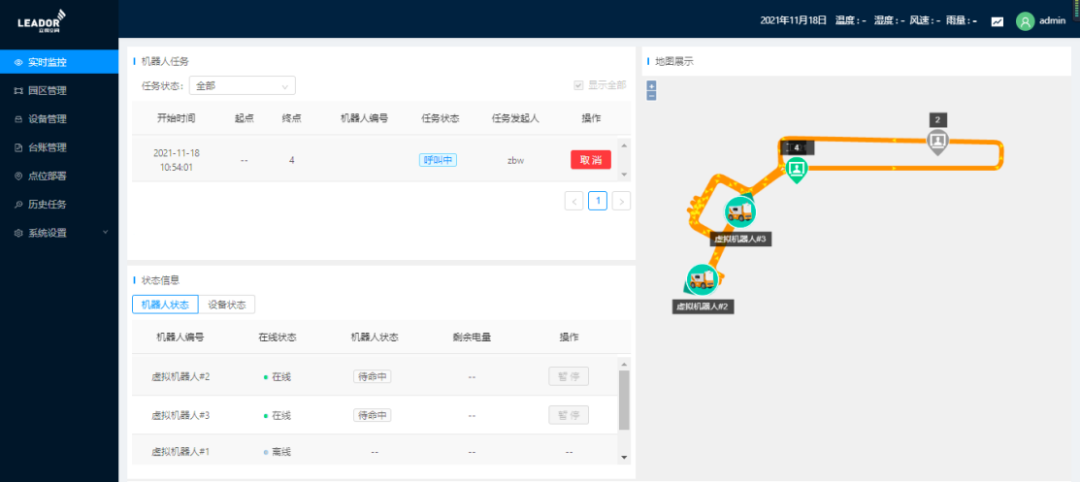Zoom in the map with plus button
1080x482 pixels.
(652, 85)
